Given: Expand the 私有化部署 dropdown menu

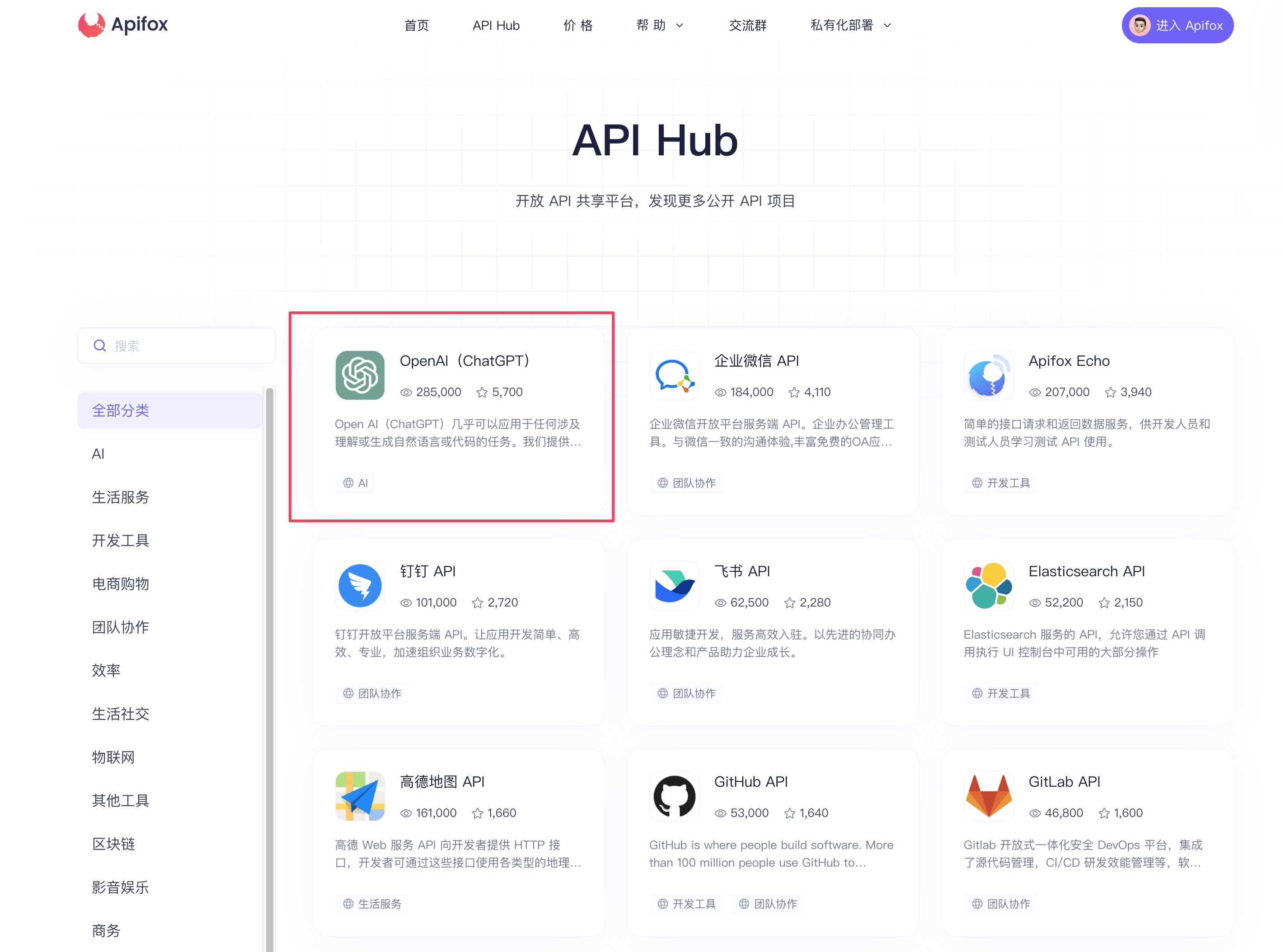Looking at the screenshot, I should [x=850, y=25].
